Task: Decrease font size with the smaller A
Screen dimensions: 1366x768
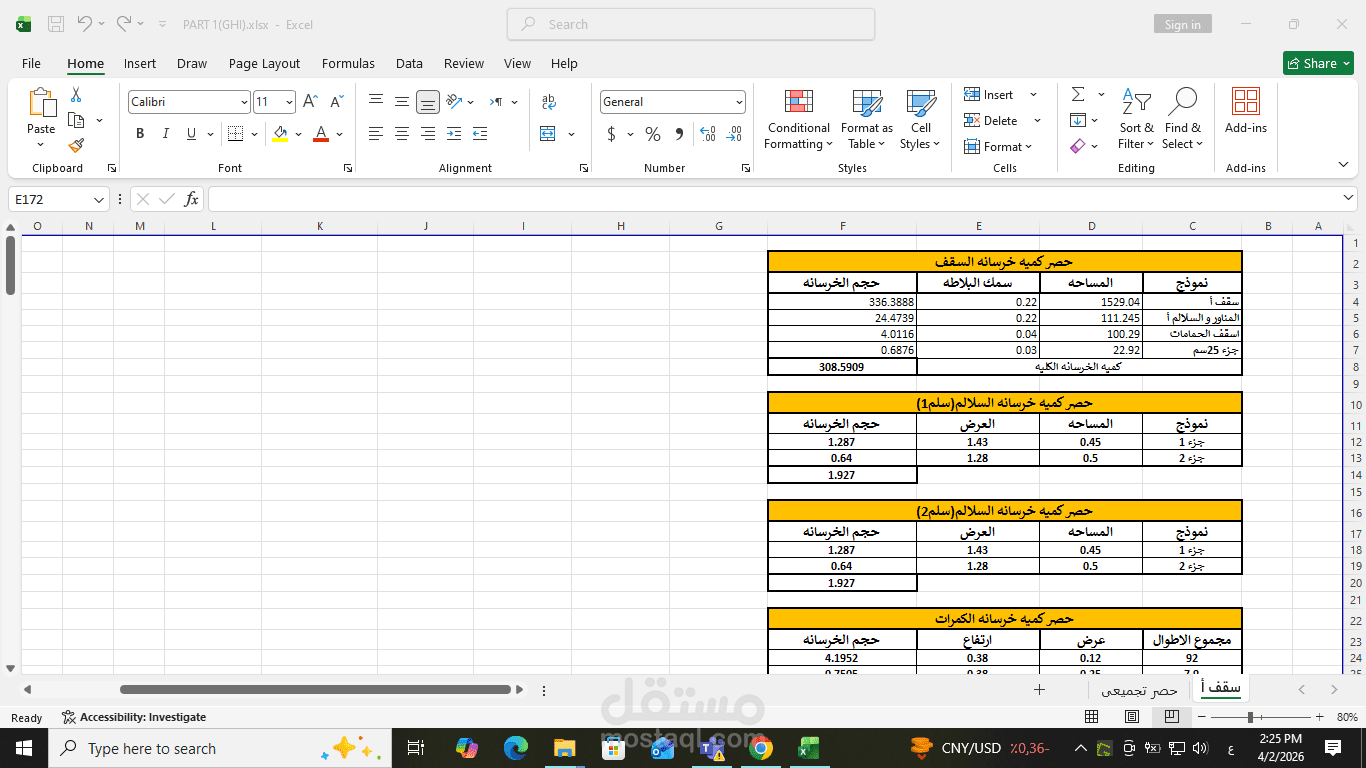Action: pos(336,102)
